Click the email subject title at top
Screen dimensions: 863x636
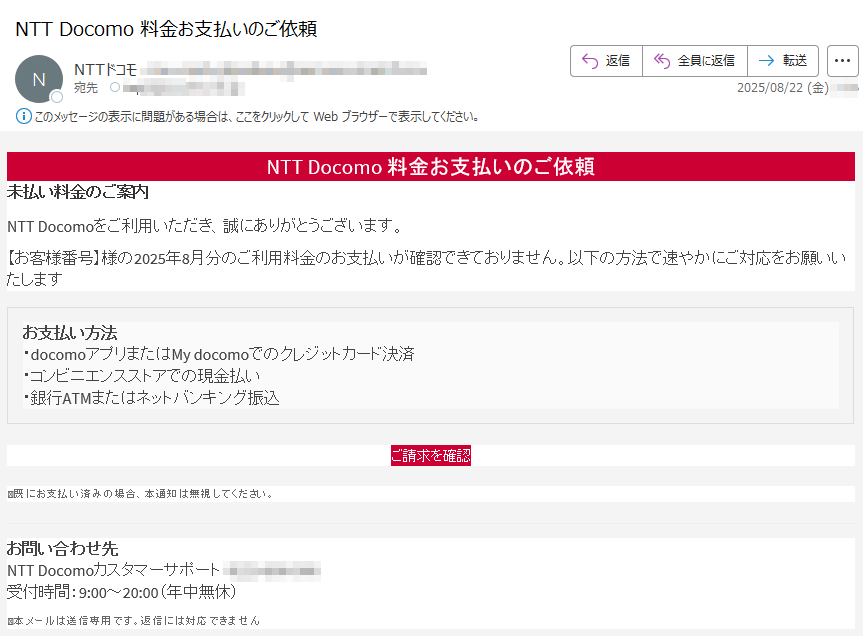[x=166, y=29]
